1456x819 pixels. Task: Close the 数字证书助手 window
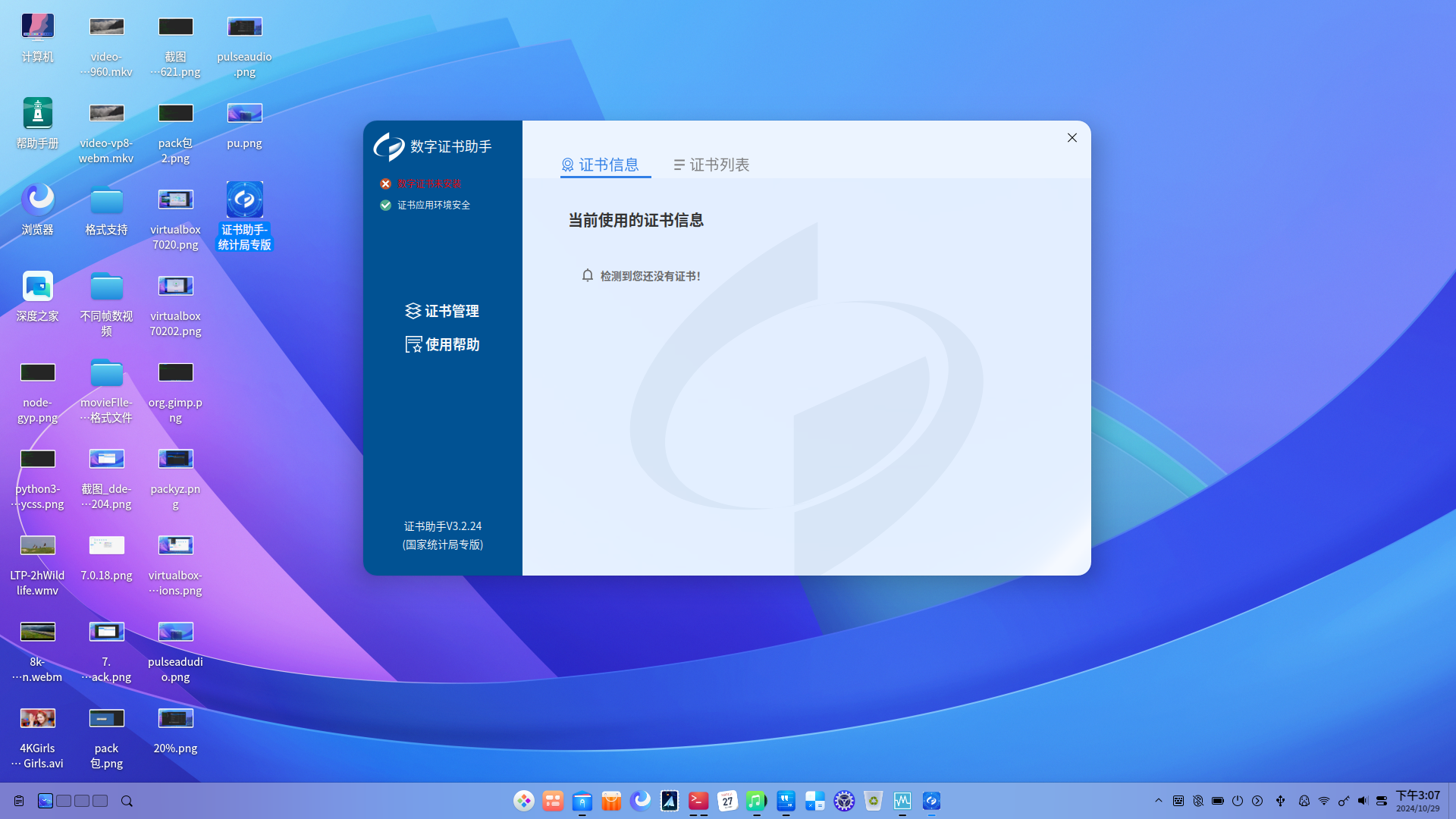(1072, 138)
